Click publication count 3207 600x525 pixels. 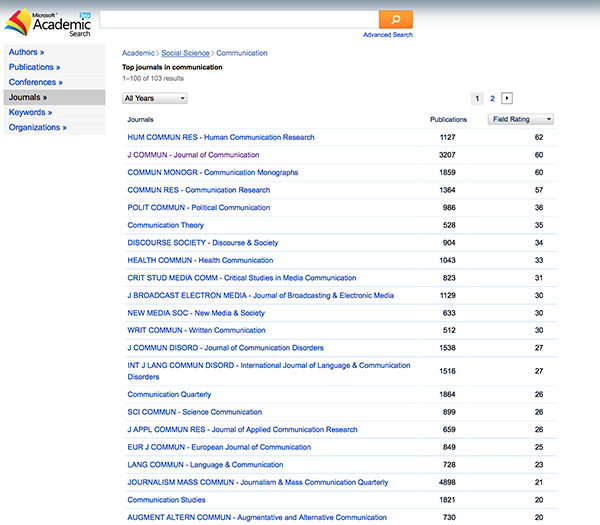tap(447, 155)
